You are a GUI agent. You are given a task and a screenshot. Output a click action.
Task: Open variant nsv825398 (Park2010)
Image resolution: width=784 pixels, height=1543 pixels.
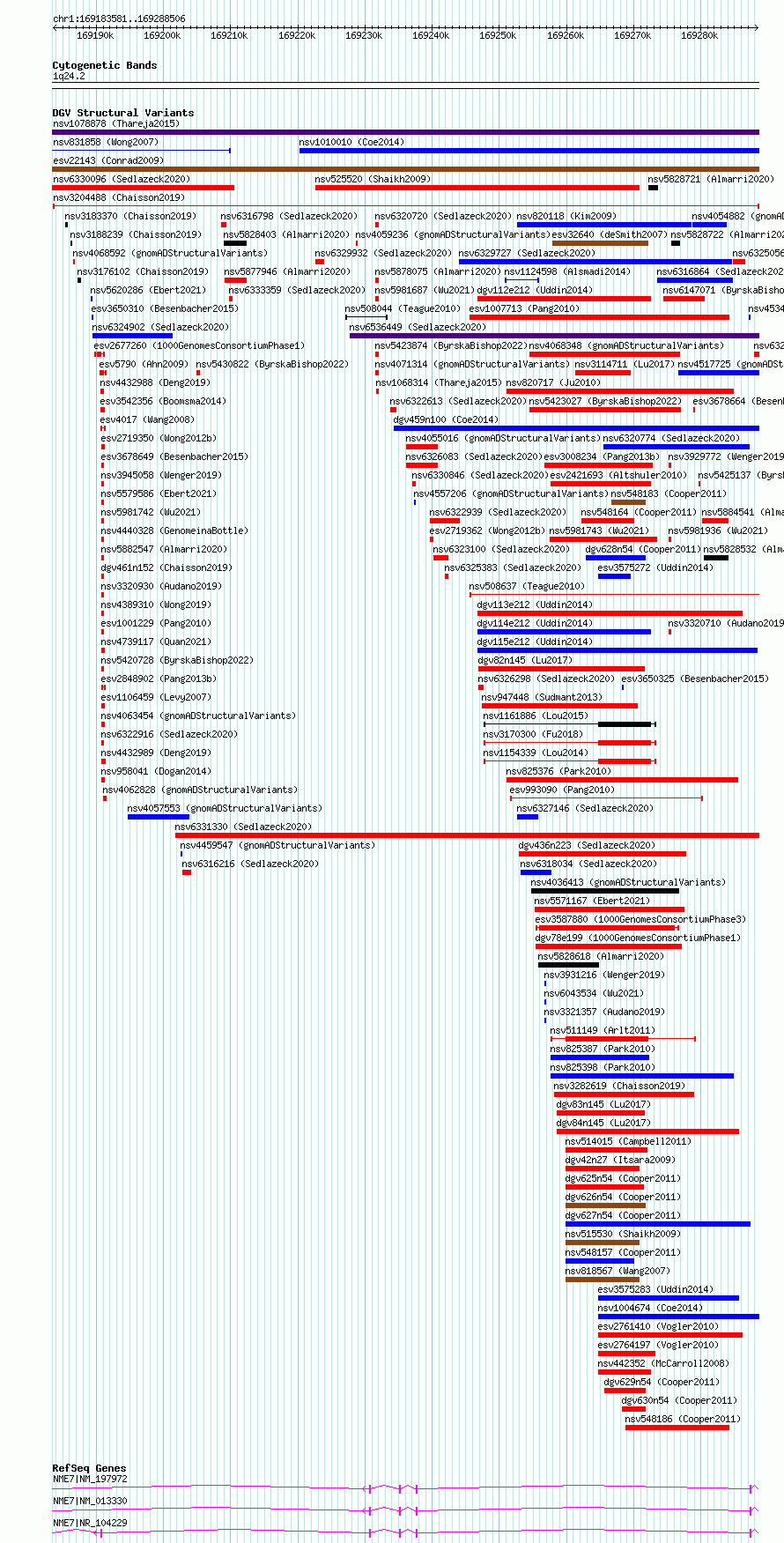[x=603, y=1067]
